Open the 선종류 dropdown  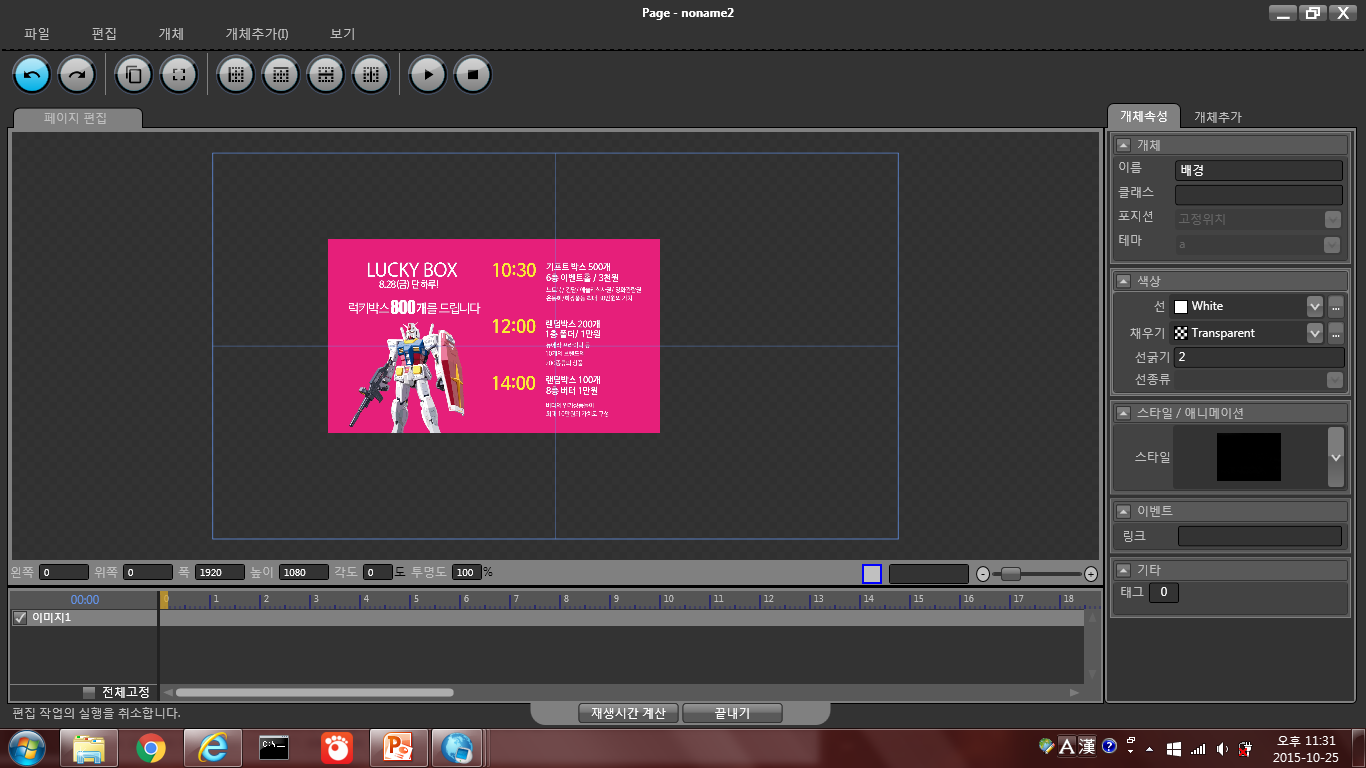point(1334,380)
